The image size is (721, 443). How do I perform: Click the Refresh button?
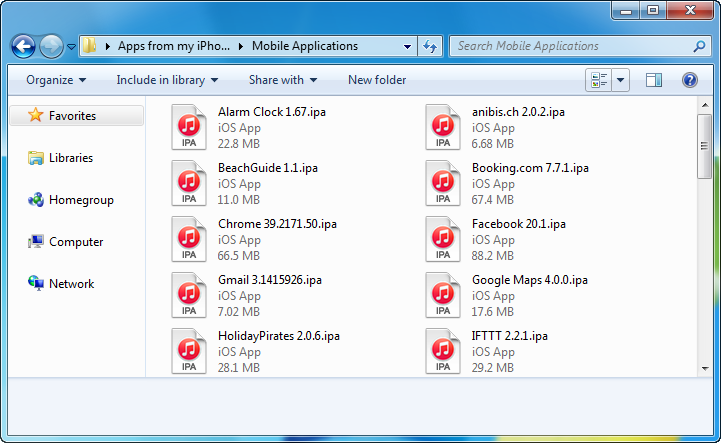430,46
